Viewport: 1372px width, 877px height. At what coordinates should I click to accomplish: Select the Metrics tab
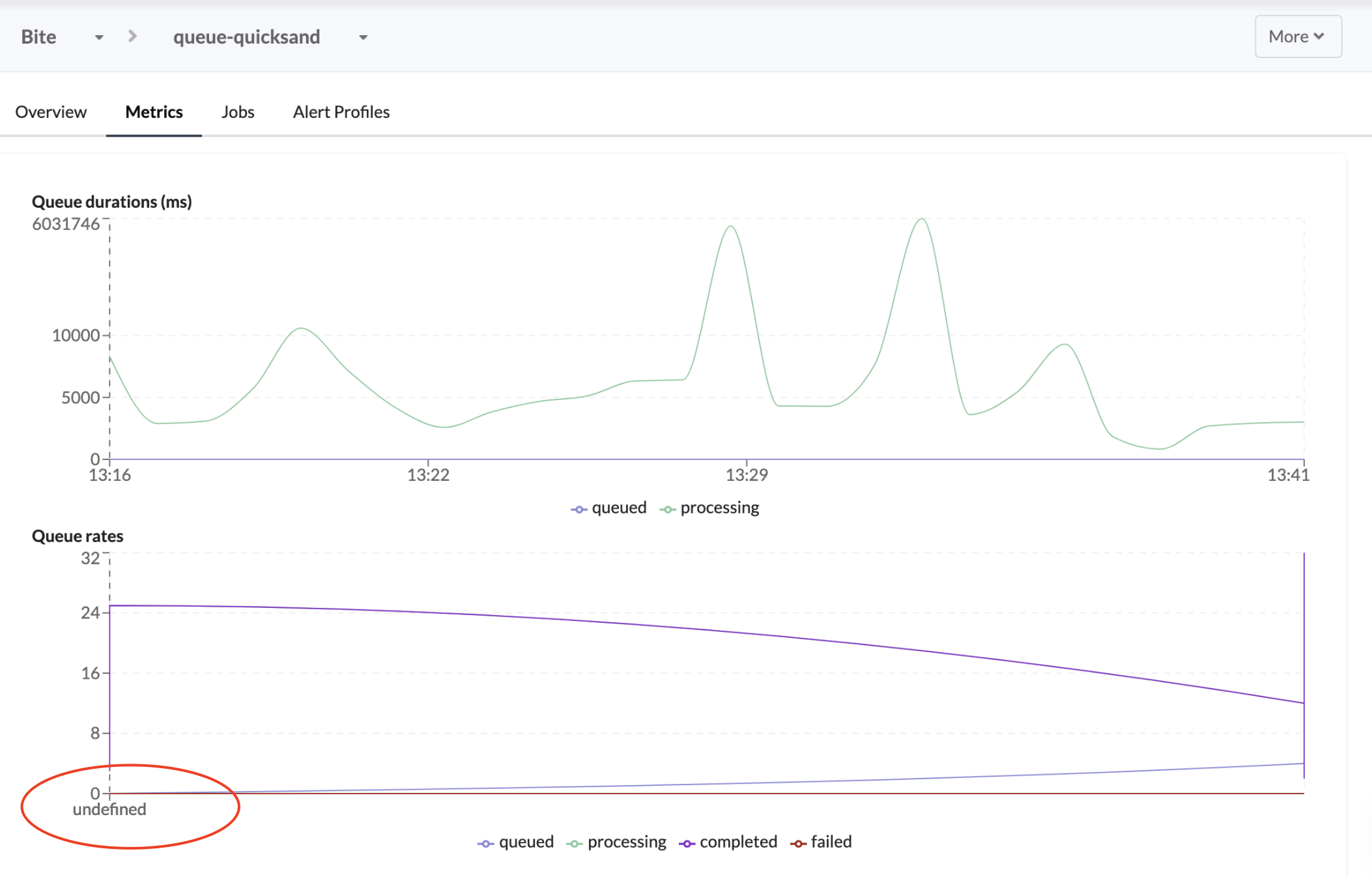point(154,112)
